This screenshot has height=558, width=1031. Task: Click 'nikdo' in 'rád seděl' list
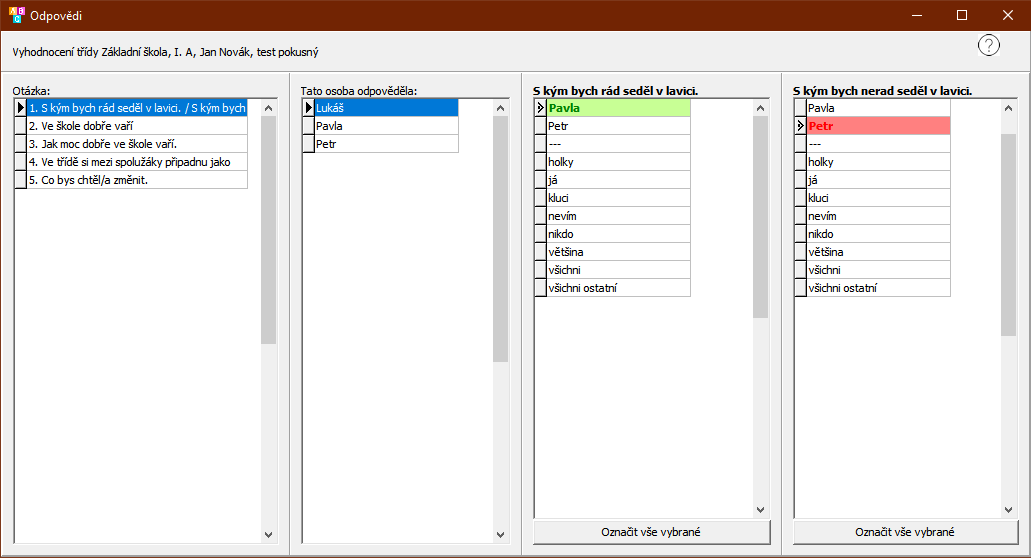pyautogui.click(x=618, y=234)
